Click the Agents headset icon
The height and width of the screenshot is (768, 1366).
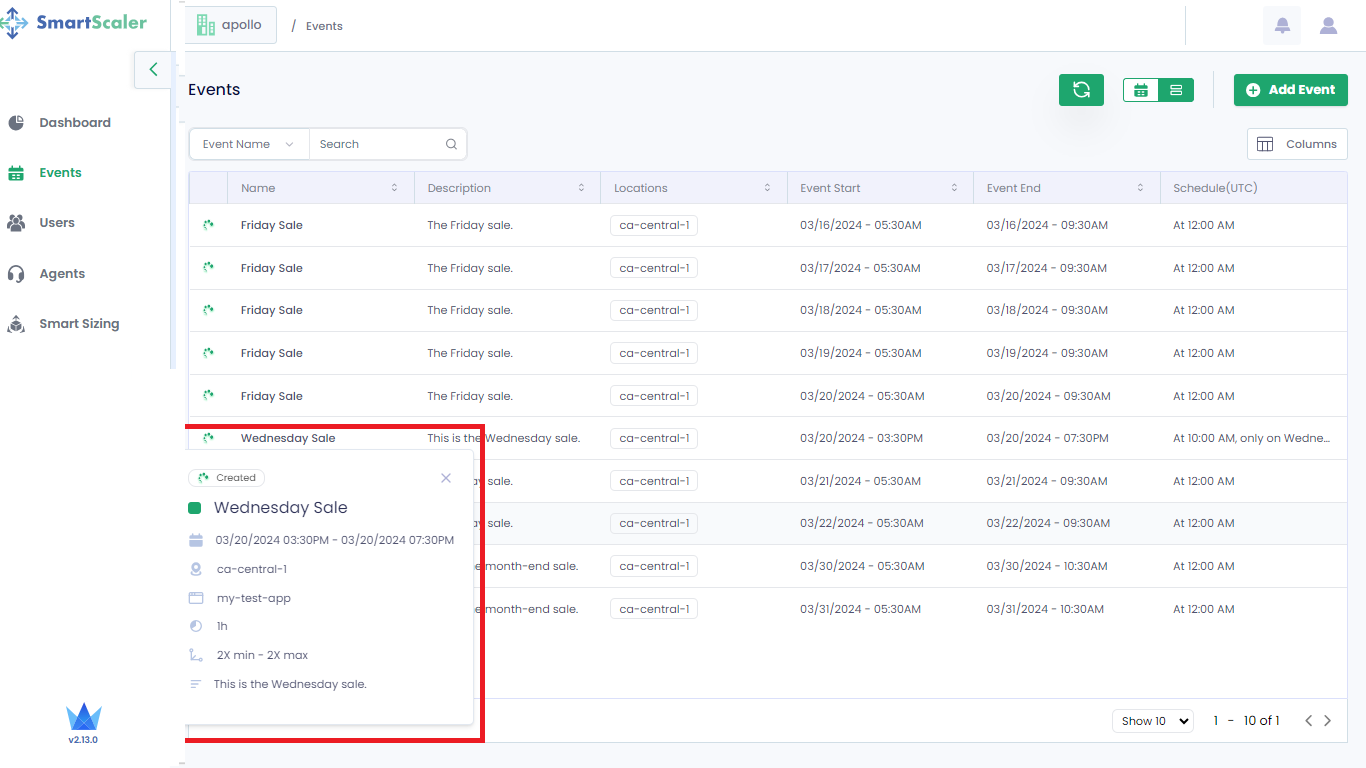pos(16,274)
